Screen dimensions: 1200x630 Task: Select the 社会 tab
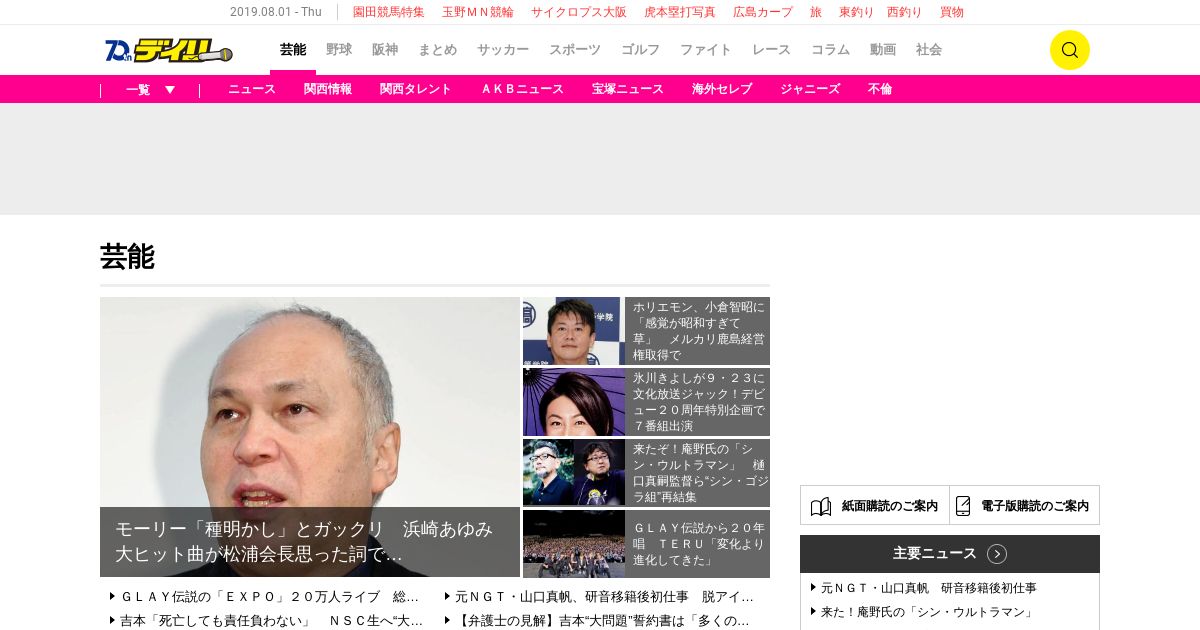pyautogui.click(x=929, y=50)
